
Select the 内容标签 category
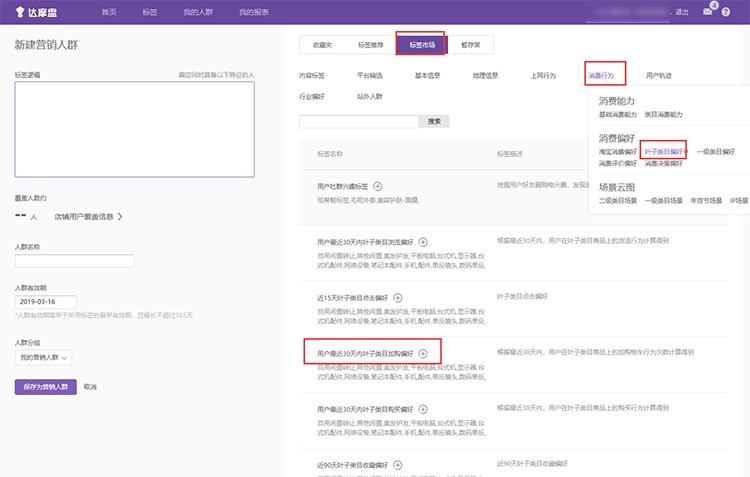[x=312, y=76]
